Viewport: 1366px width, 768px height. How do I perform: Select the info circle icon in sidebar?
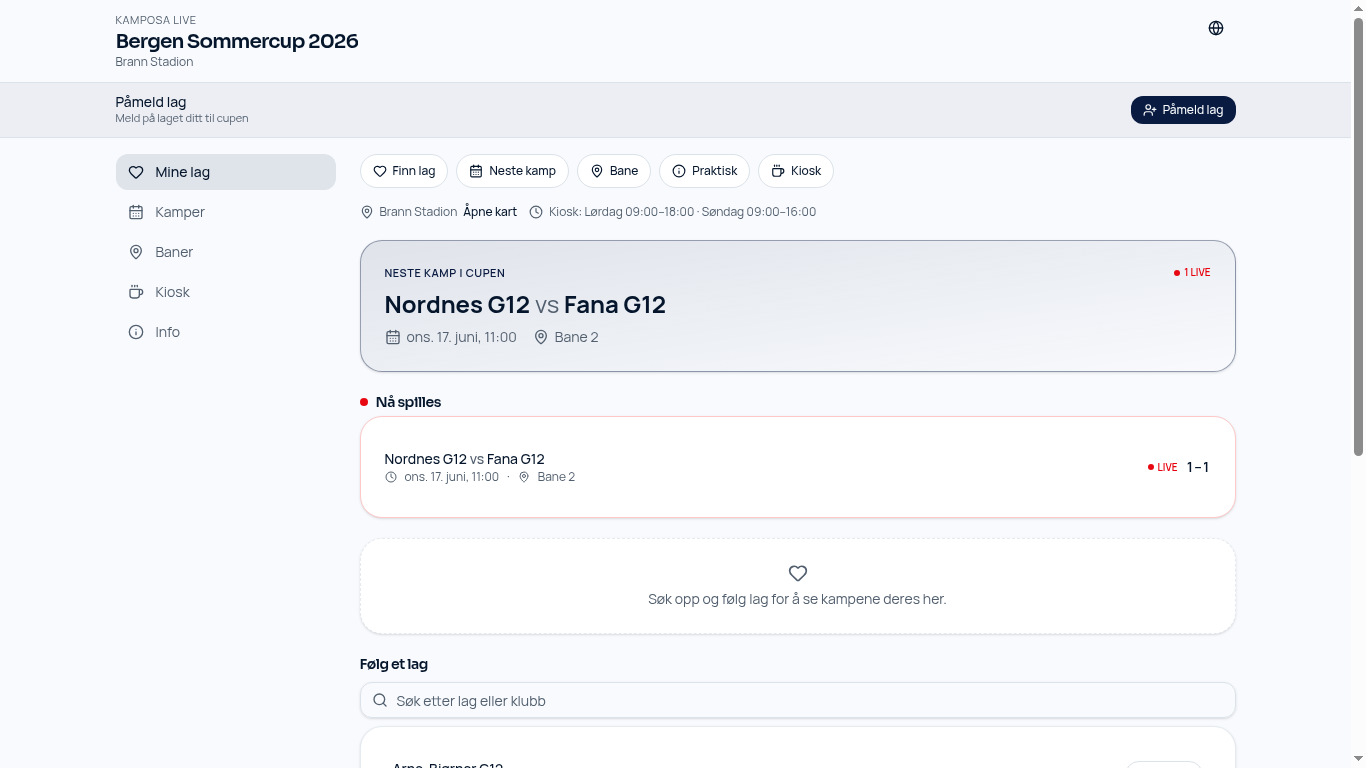tap(136, 332)
